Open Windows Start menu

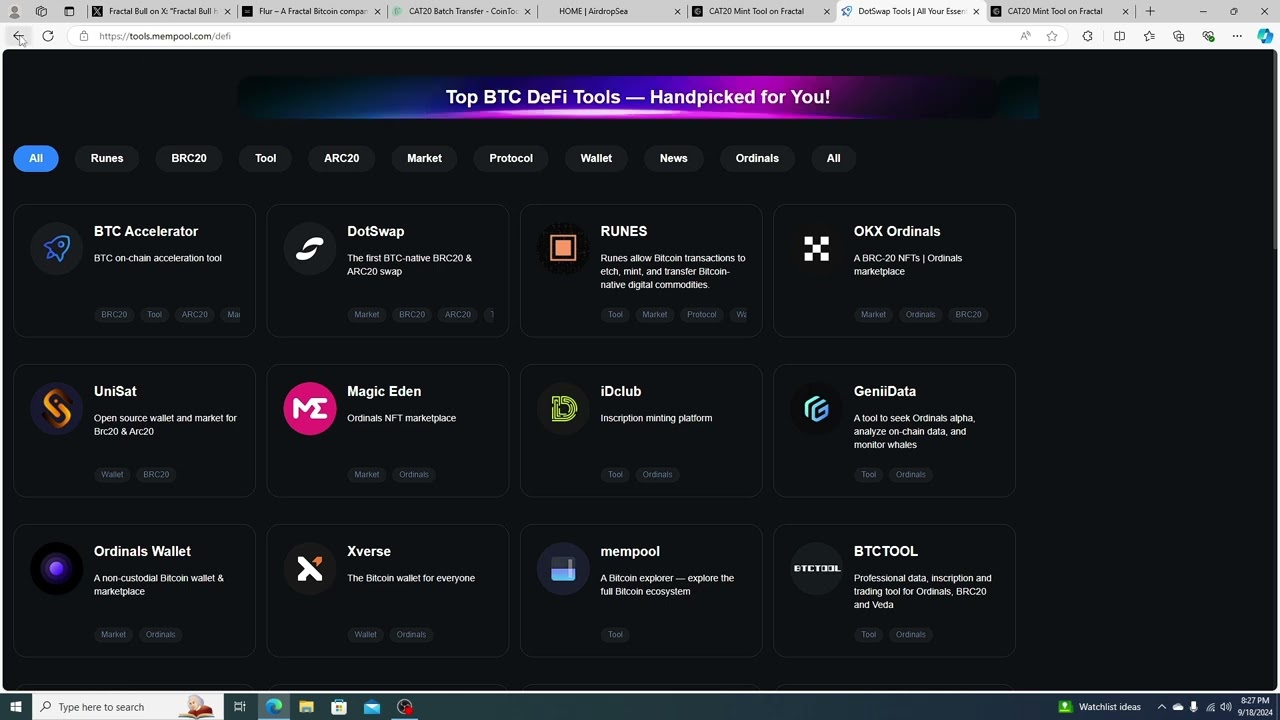[15, 707]
